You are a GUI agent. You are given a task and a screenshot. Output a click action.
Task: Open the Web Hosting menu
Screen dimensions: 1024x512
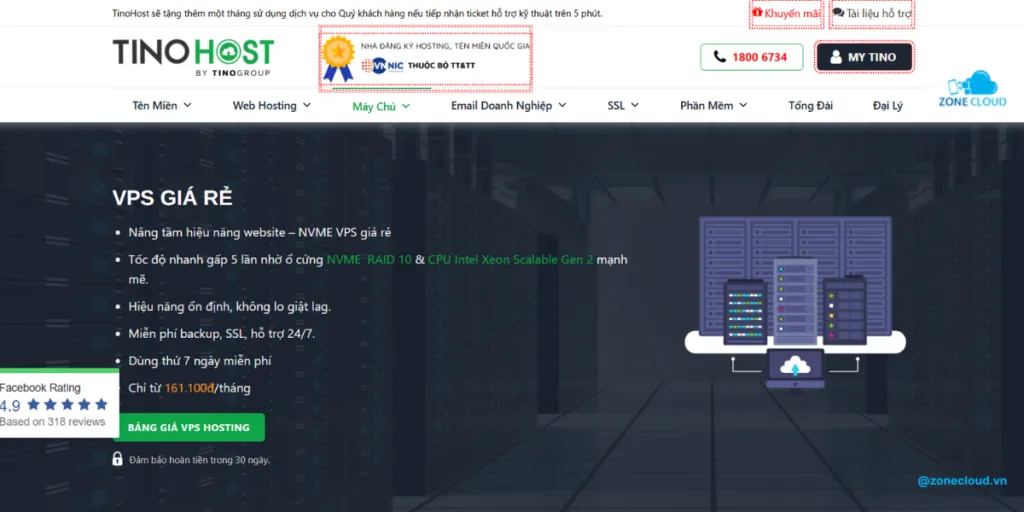(272, 106)
